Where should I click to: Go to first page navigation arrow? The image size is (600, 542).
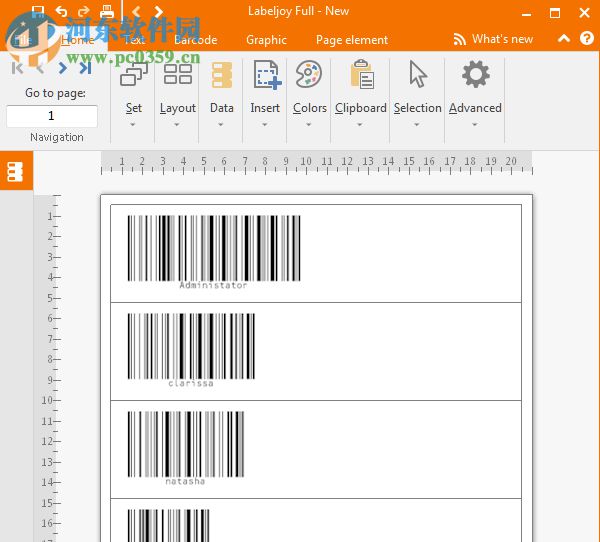(x=18, y=68)
